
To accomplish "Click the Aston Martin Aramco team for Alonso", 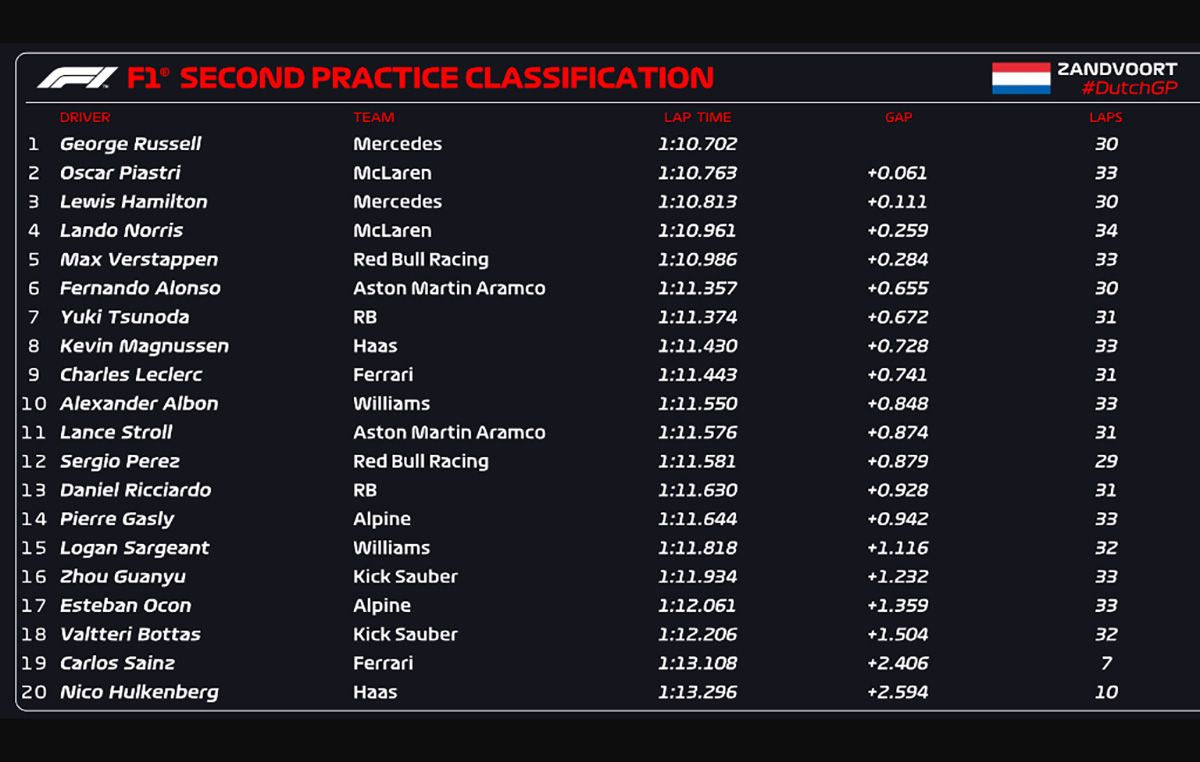I will (449, 288).
